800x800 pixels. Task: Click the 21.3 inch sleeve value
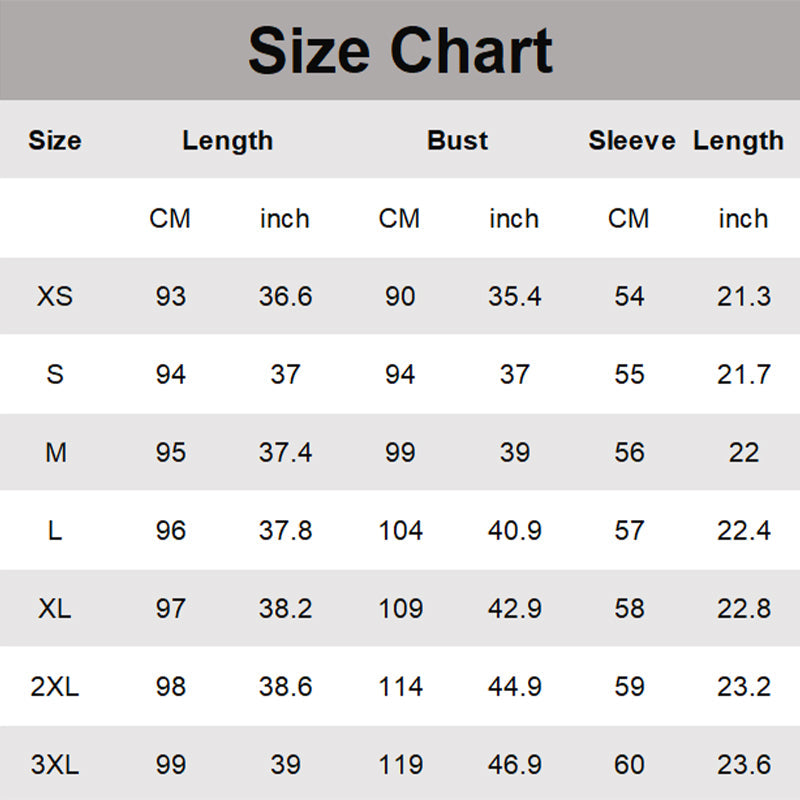coord(743,296)
